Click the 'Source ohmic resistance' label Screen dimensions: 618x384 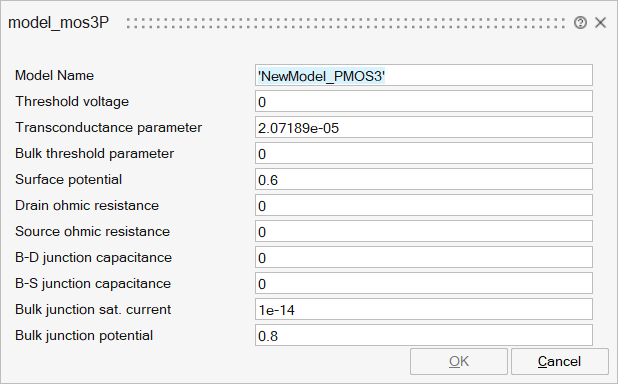pos(92,232)
